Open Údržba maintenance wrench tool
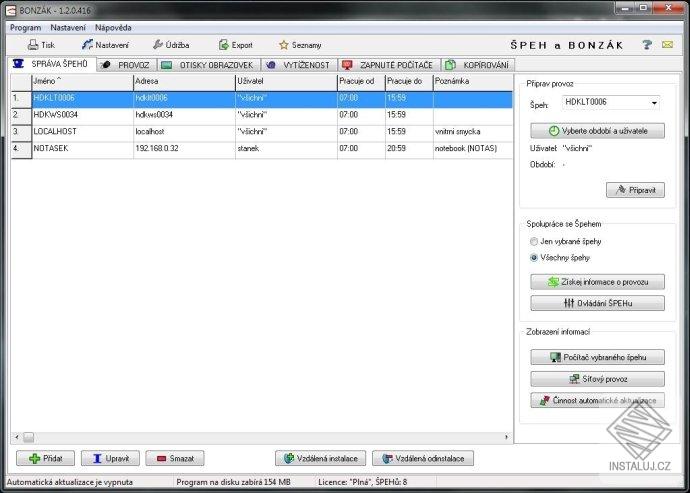The width and height of the screenshot is (690, 493). pos(158,44)
